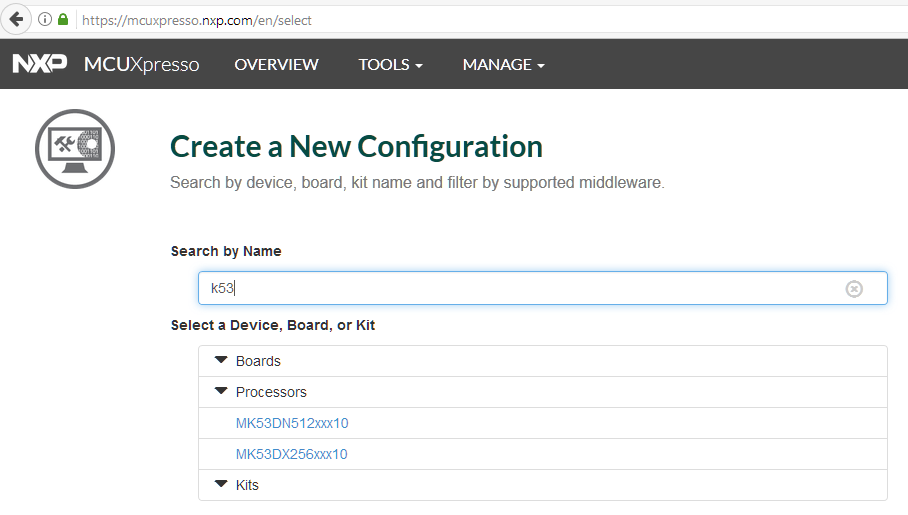The image size is (908, 515).
Task: Click the NXP logo in header
Action: point(39,64)
